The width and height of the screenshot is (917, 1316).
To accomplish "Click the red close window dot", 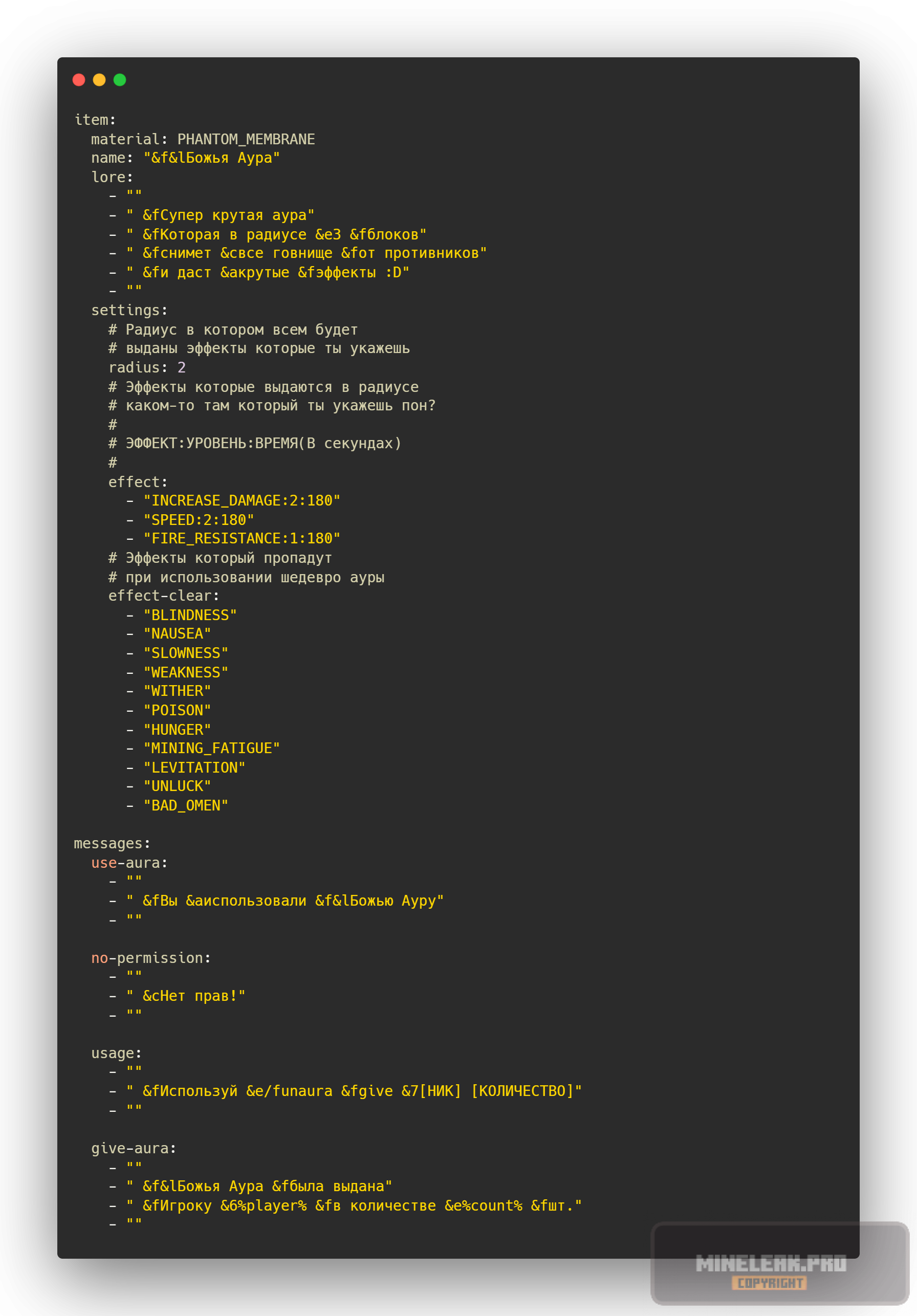I will [79, 80].
